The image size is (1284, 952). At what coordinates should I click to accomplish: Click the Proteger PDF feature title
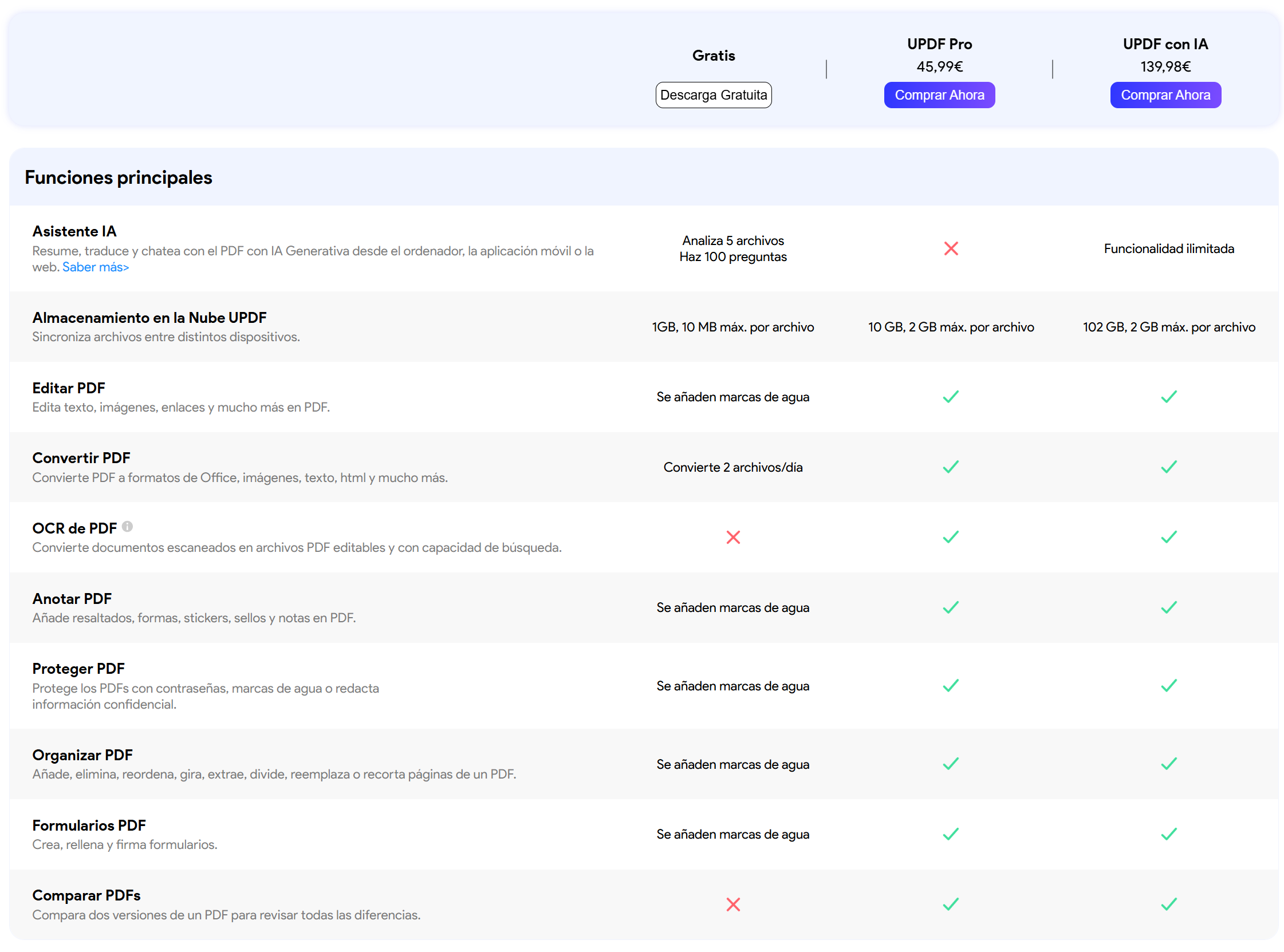tap(78, 669)
